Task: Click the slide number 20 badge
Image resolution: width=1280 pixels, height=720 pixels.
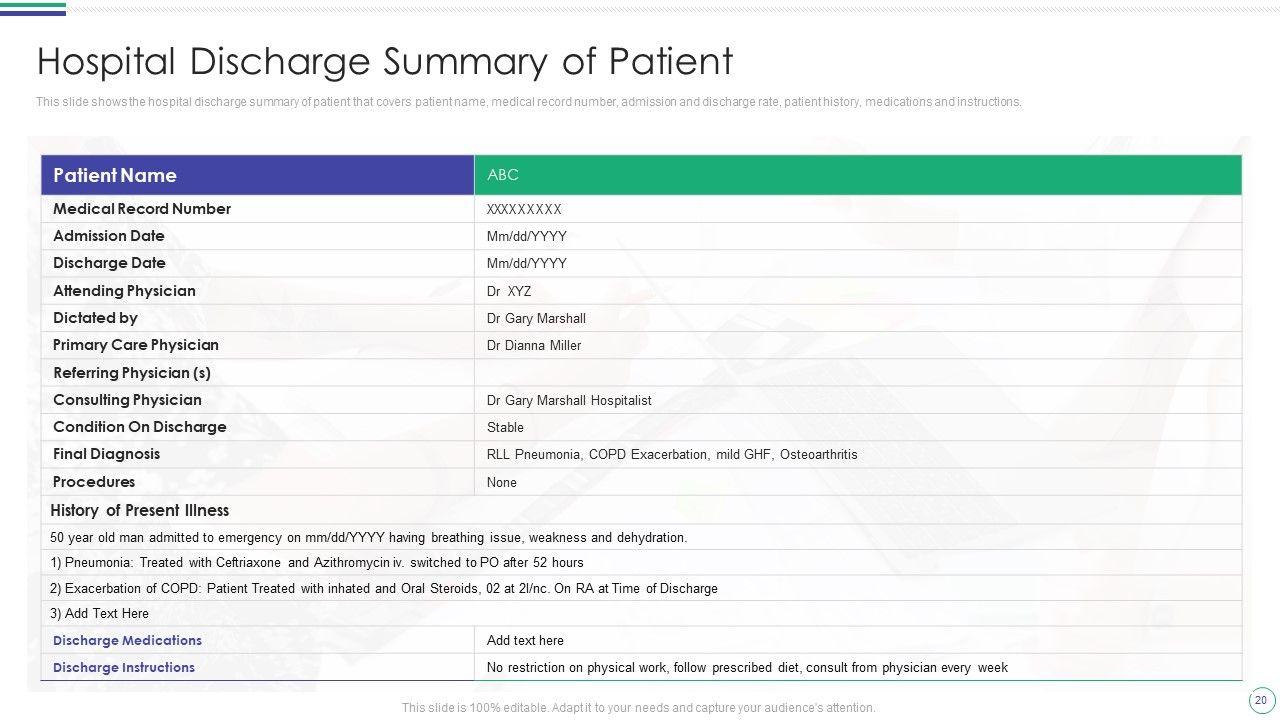Action: click(x=1259, y=700)
